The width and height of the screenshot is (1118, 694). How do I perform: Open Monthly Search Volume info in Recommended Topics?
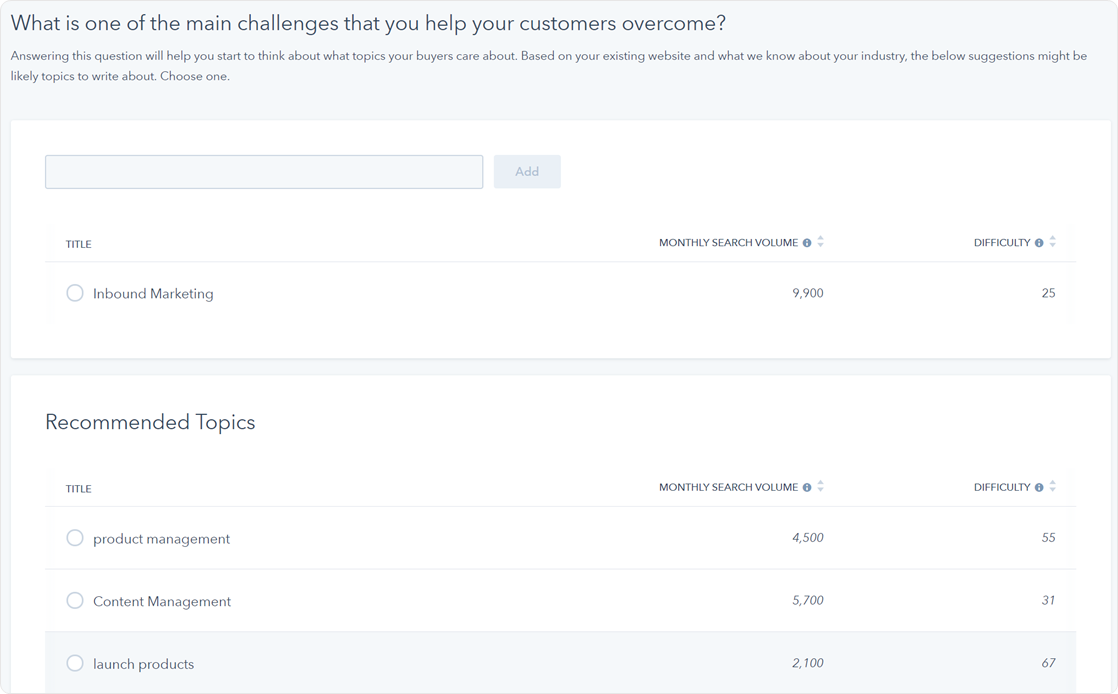(x=807, y=488)
